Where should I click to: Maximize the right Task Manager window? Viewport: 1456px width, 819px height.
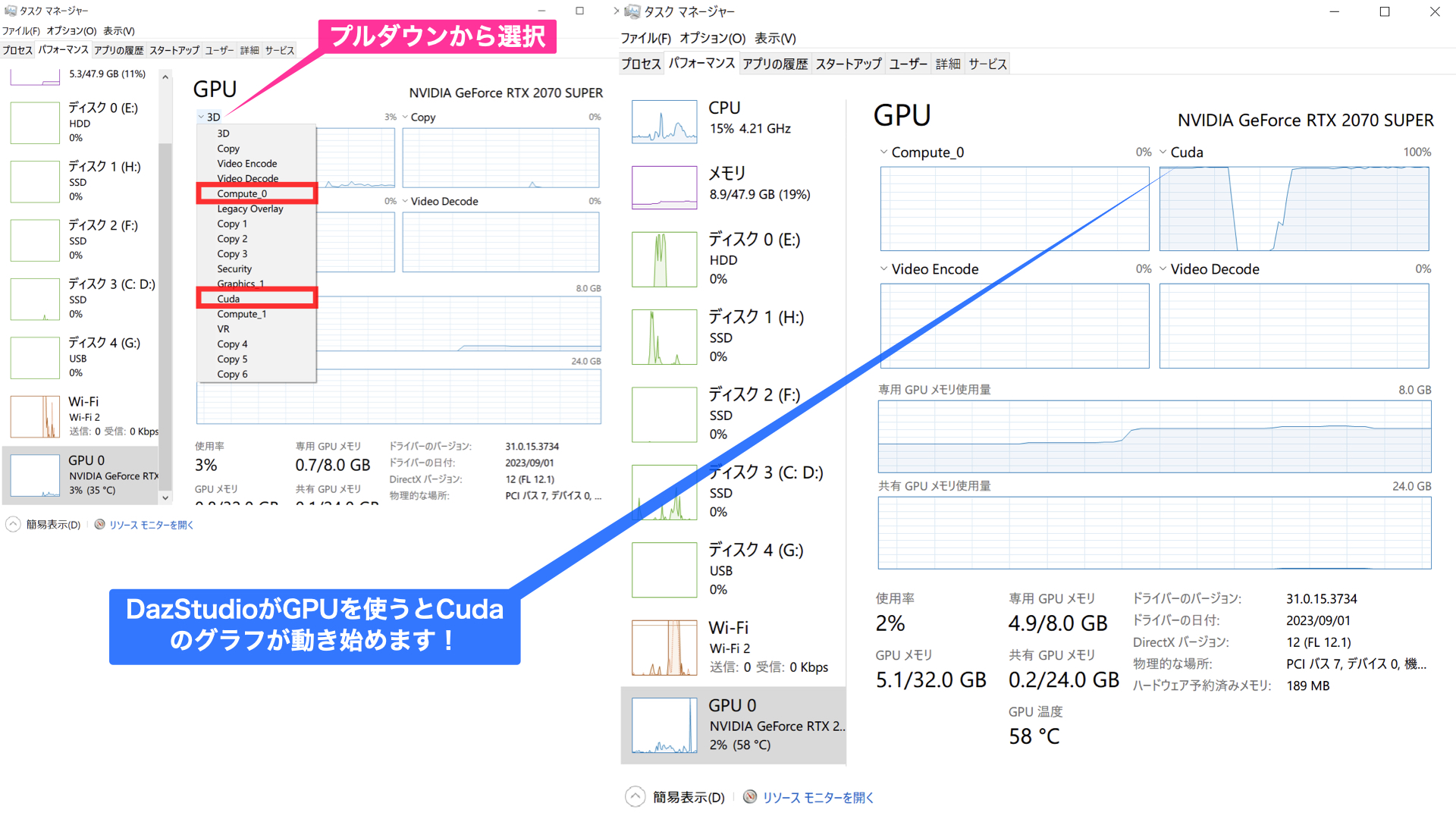[x=1385, y=12]
